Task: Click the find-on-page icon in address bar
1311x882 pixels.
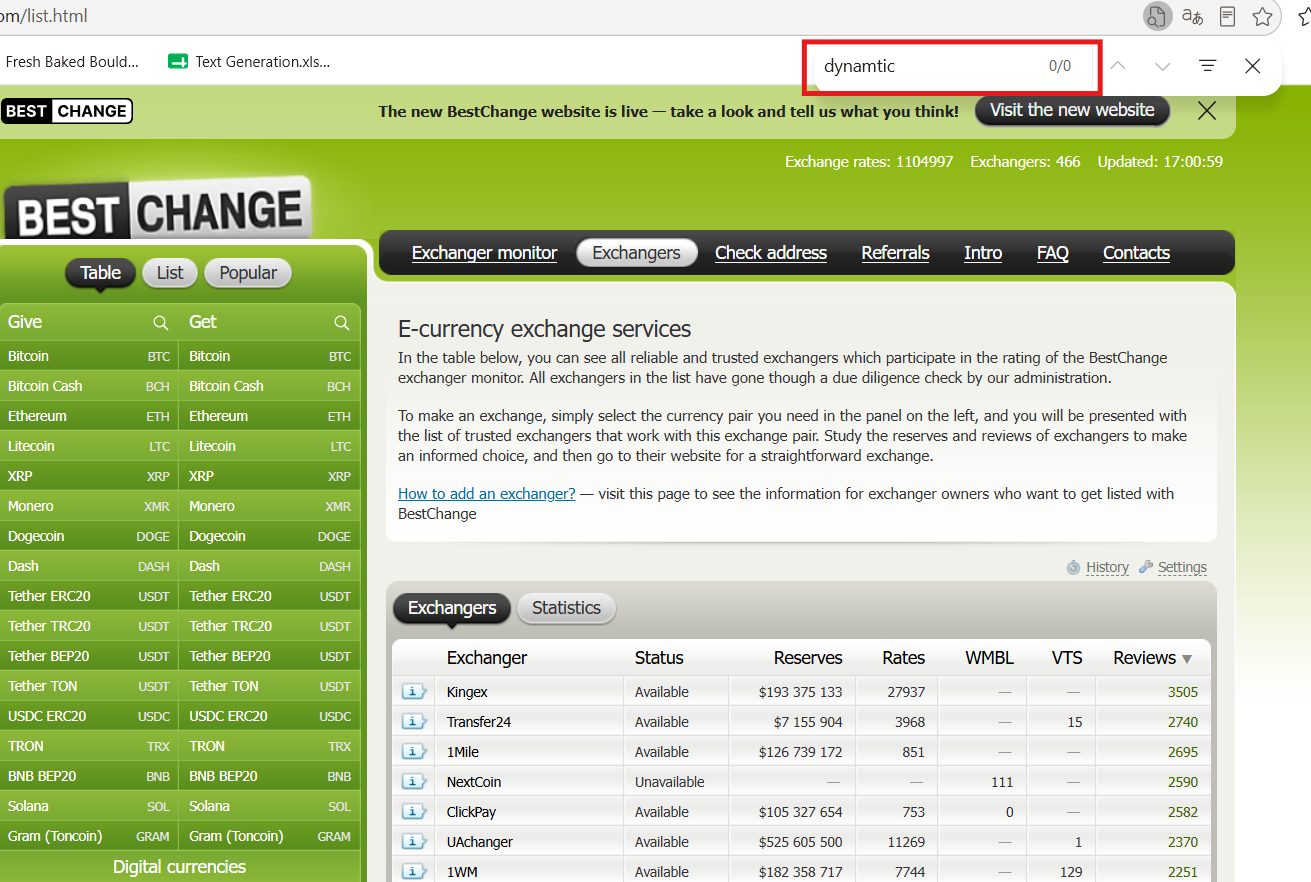Action: tap(1156, 16)
